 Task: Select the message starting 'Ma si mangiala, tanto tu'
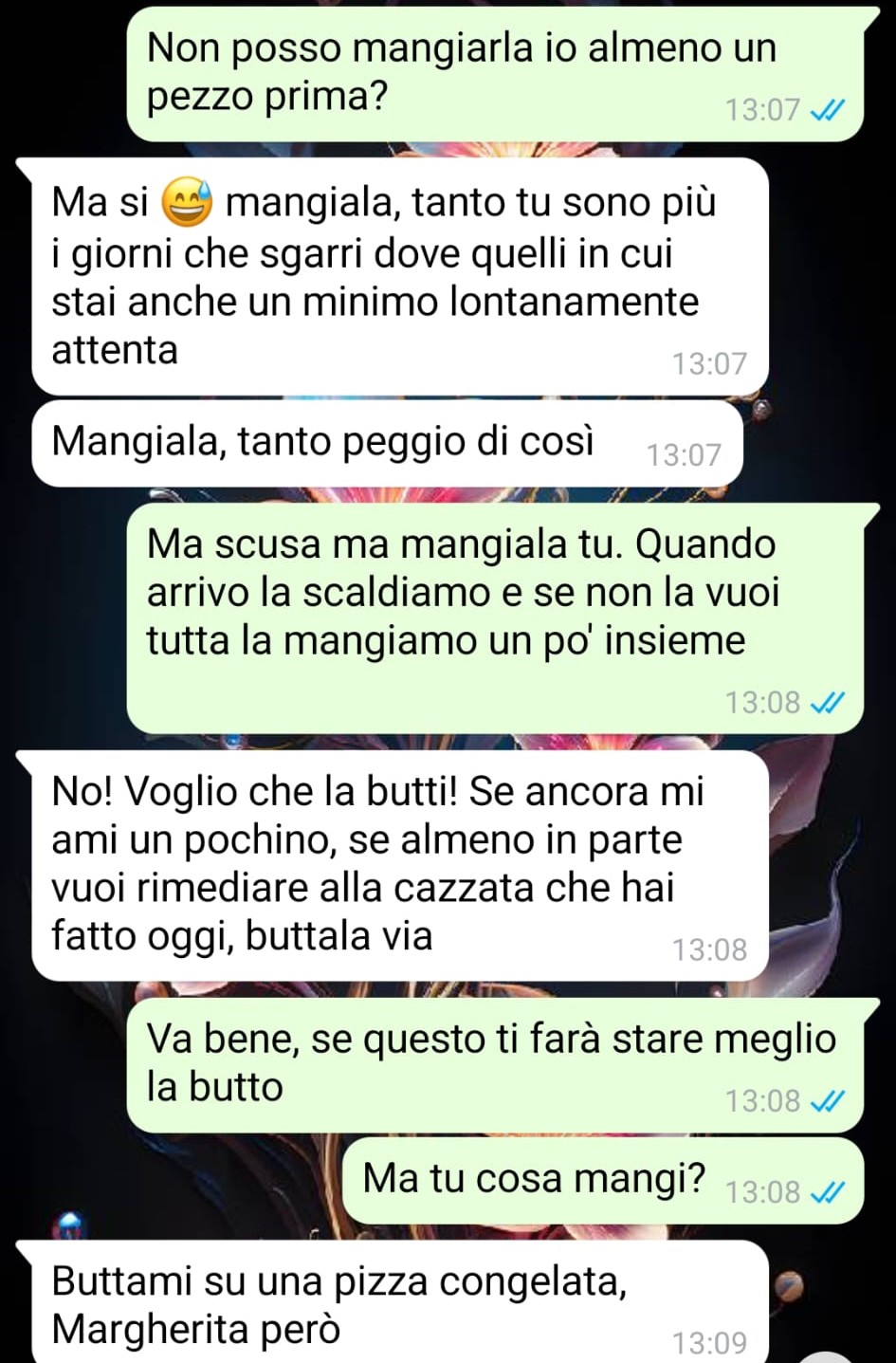click(x=400, y=276)
